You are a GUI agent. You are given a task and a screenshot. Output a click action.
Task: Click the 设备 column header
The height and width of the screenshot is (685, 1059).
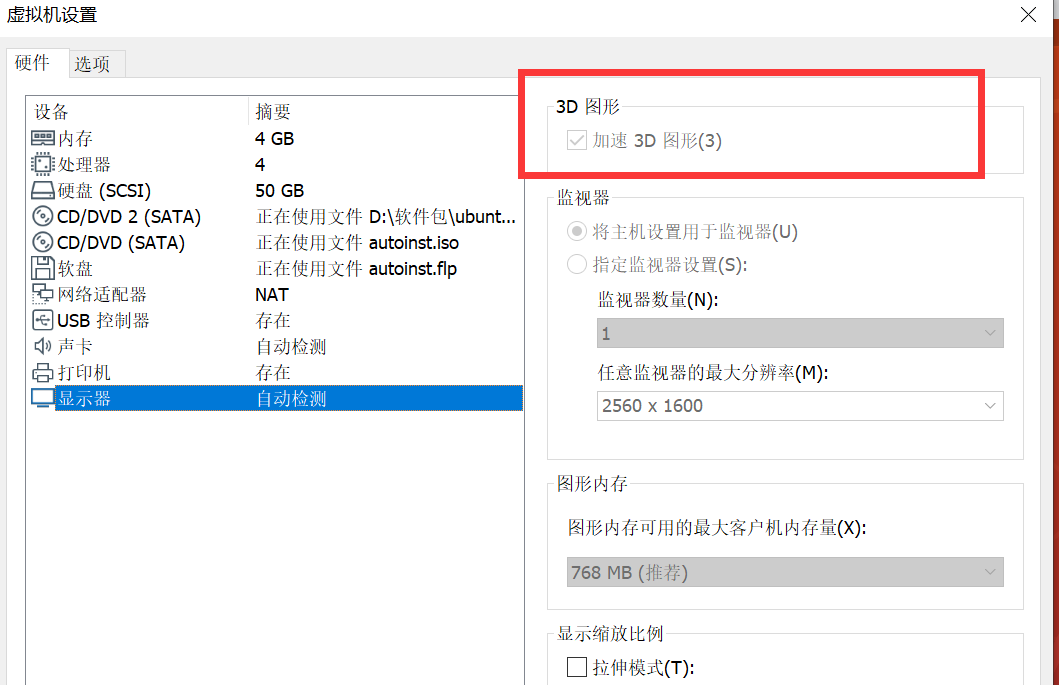[x=138, y=111]
